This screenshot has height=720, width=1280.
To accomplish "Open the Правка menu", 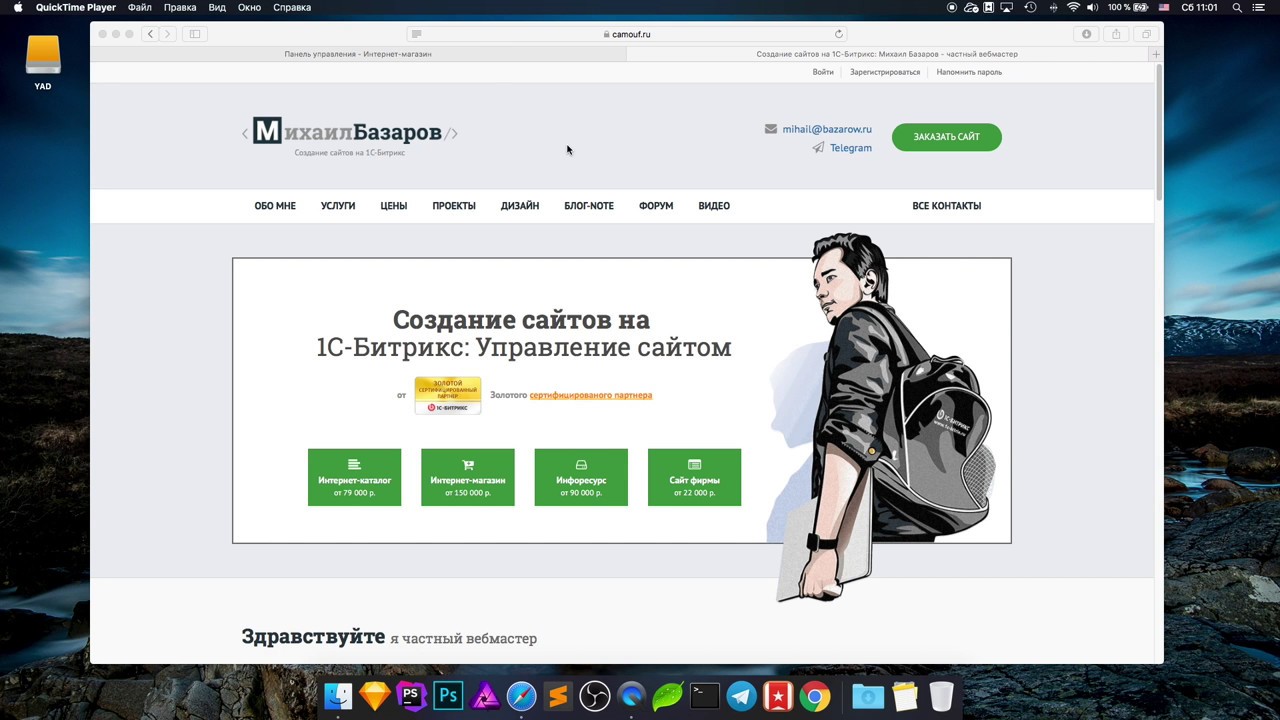I will (180, 7).
